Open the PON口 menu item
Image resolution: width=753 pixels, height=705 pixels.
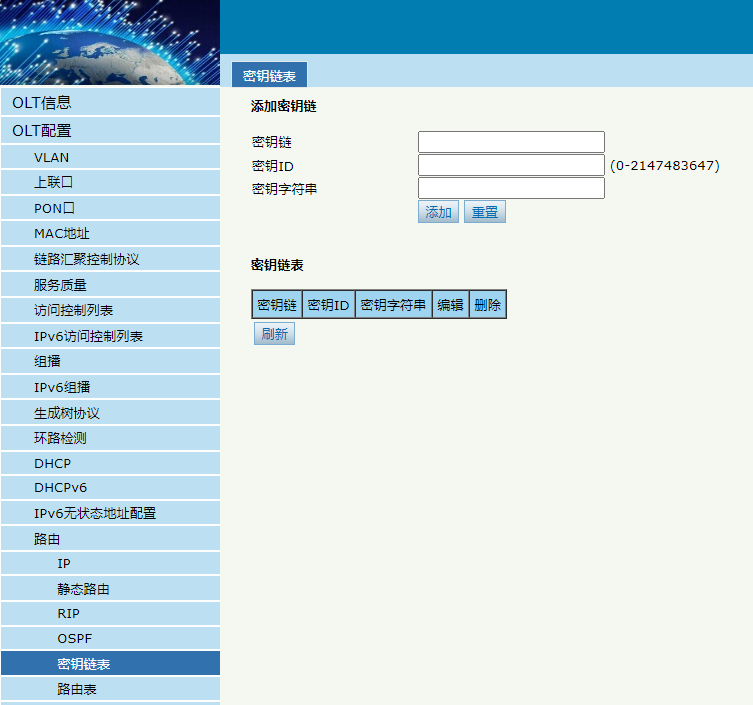coord(110,208)
